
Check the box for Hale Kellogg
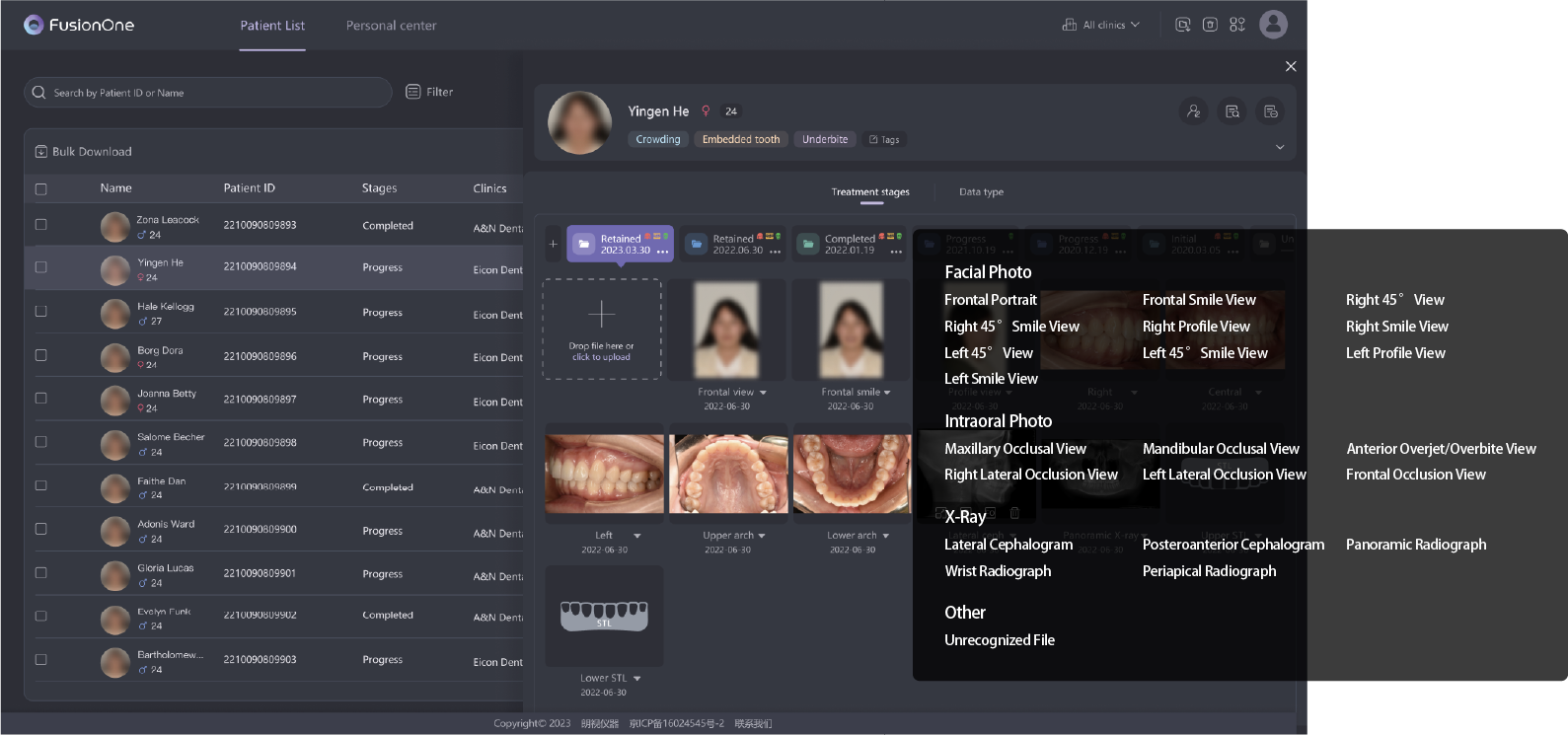tap(41, 311)
